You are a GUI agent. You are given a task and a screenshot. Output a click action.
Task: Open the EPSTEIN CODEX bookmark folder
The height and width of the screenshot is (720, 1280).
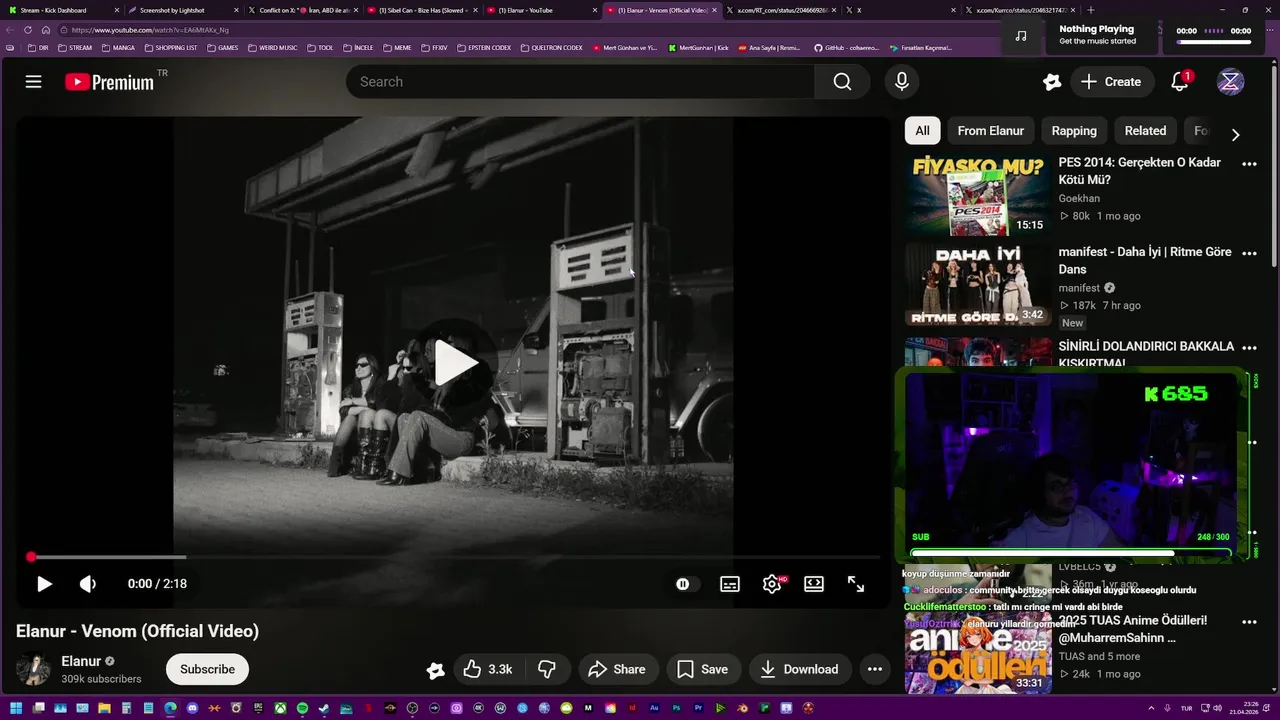[484, 47]
